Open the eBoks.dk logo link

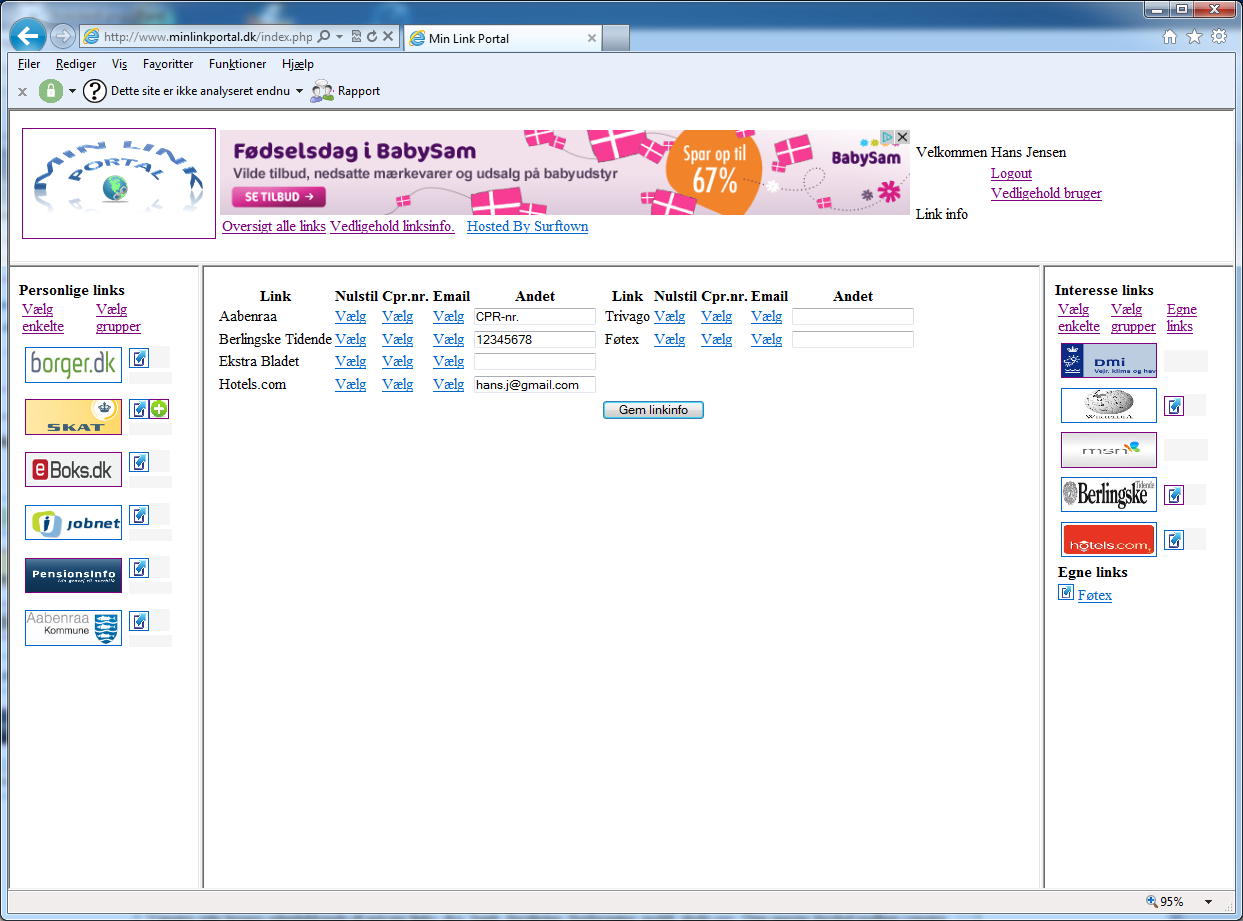pyautogui.click(x=73, y=469)
